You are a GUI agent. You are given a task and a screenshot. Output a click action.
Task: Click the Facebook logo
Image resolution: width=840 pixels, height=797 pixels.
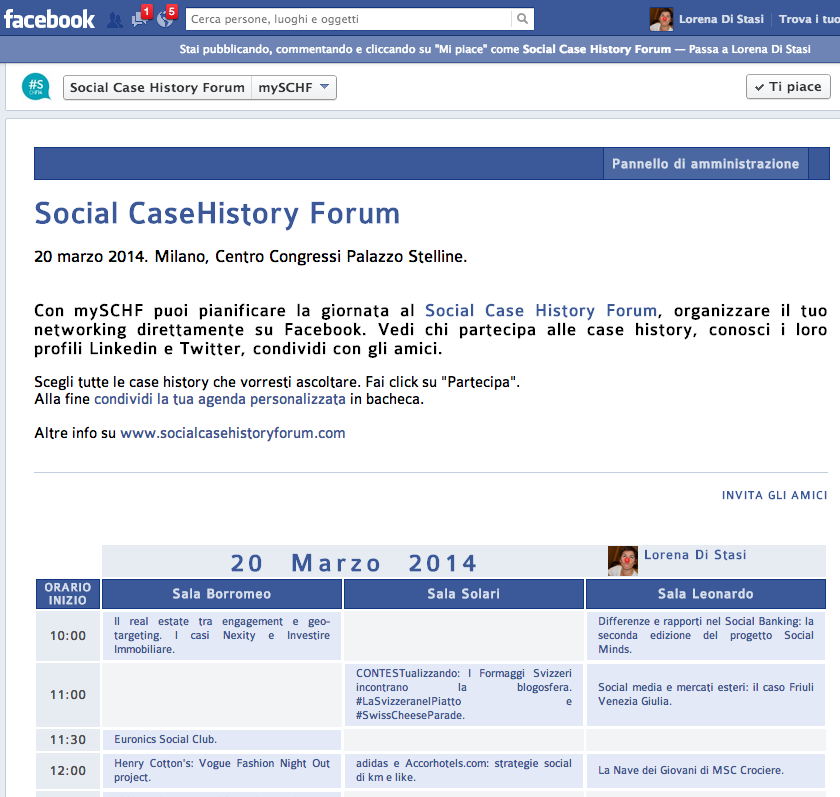49,19
